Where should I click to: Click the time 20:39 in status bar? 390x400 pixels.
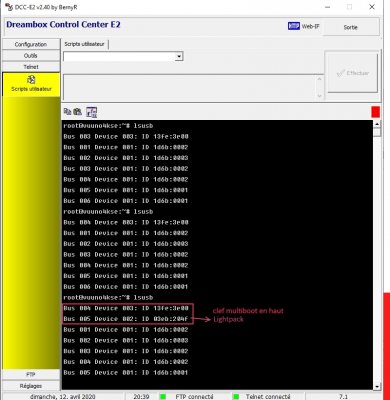pos(141,397)
